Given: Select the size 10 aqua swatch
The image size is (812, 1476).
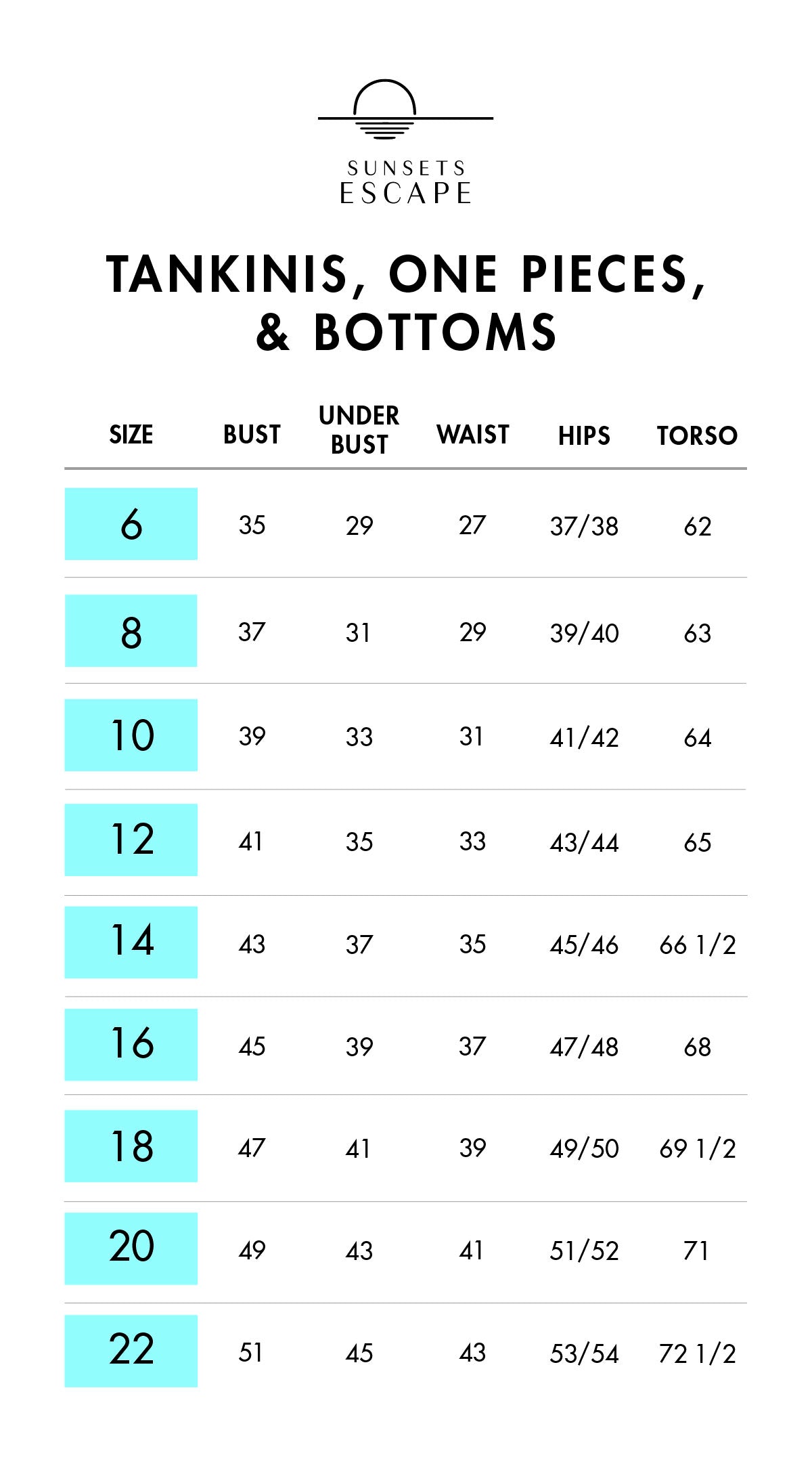Looking at the screenshot, I should pos(131,735).
